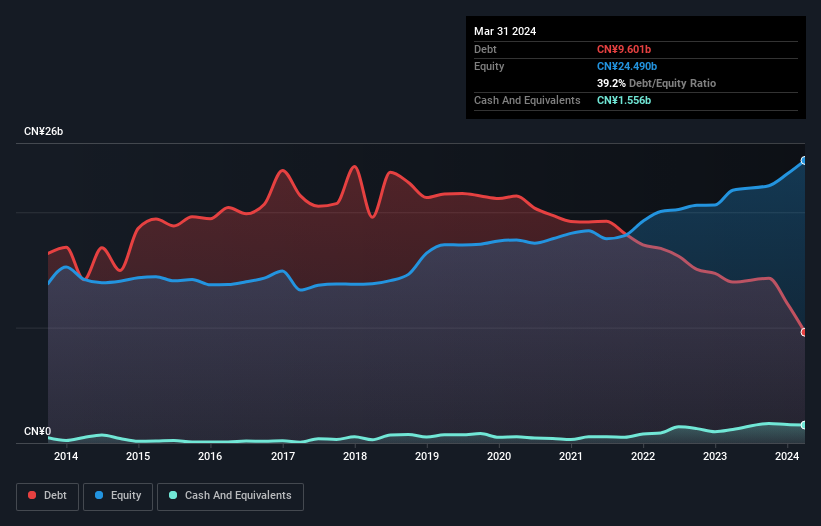Click the CN¥0 y-axis label
The height and width of the screenshot is (526, 821).
point(37,432)
